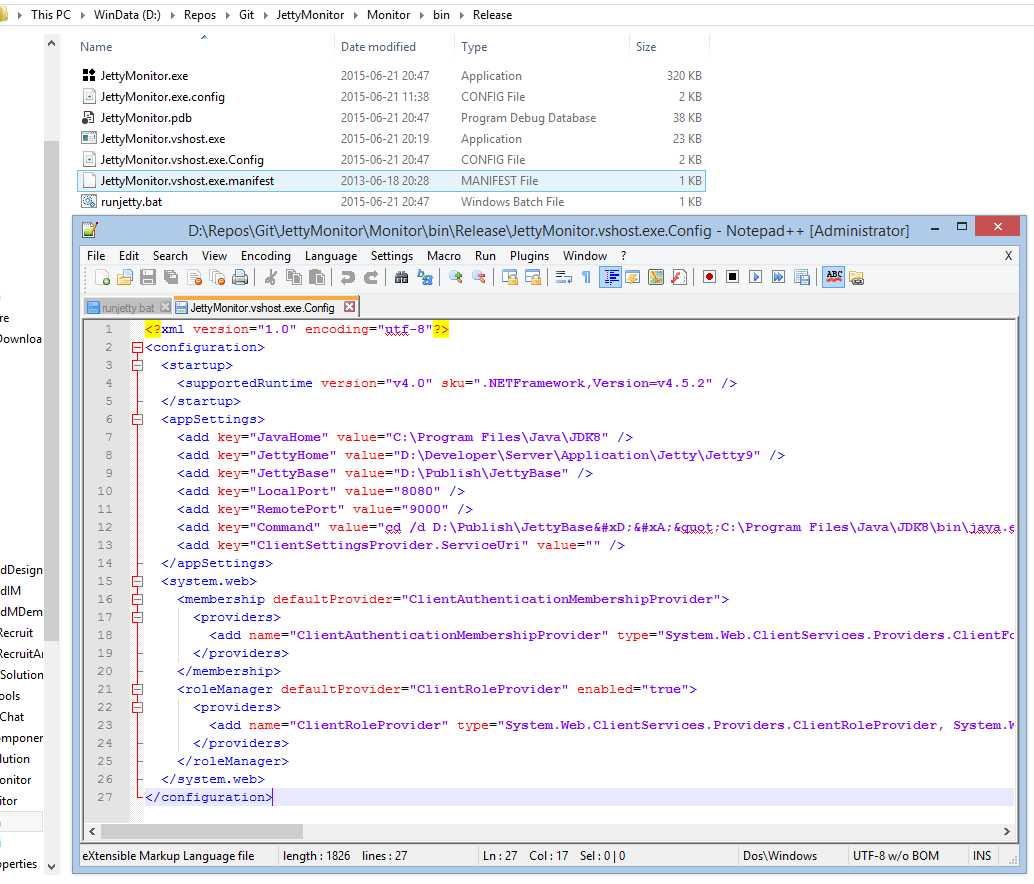
Task: Select runjetty.bat in Explorer file list
Action: (391, 202)
